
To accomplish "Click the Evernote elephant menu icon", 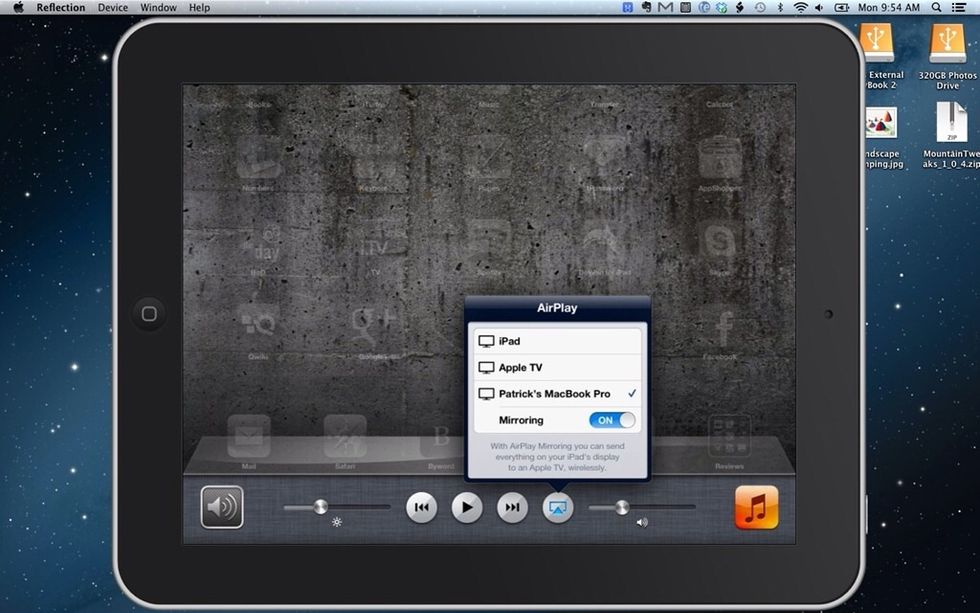I will click(x=646, y=7).
